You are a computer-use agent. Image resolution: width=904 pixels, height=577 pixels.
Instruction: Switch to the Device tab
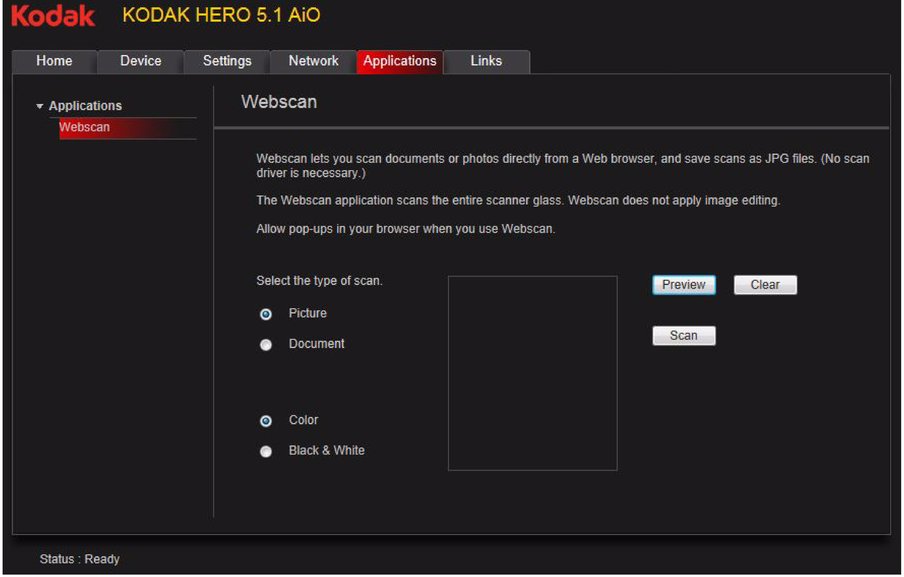pyautogui.click(x=140, y=61)
